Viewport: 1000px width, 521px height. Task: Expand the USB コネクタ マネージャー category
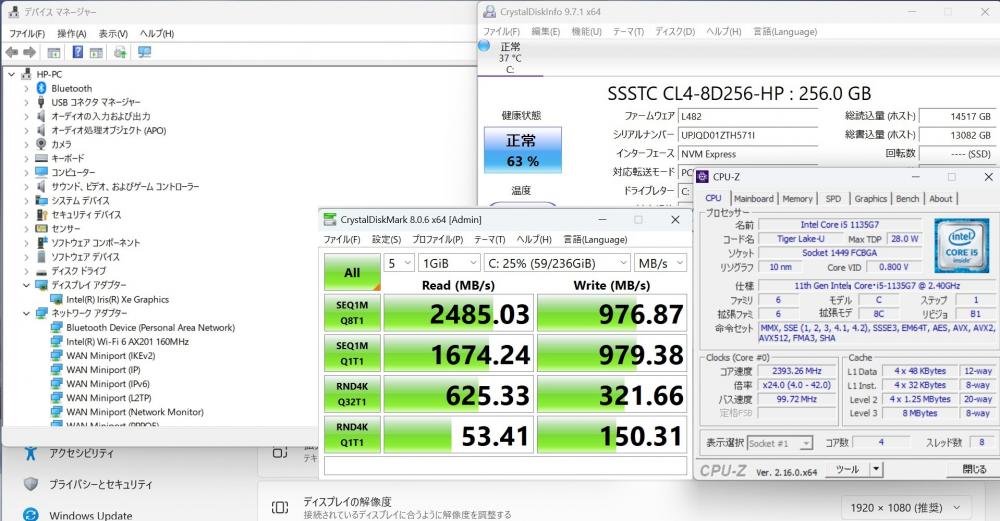(x=26, y=102)
